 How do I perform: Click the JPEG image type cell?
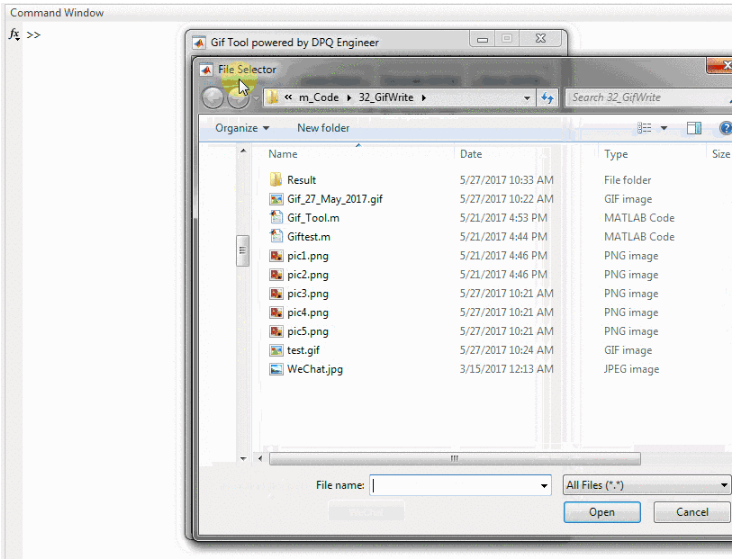click(x=631, y=369)
